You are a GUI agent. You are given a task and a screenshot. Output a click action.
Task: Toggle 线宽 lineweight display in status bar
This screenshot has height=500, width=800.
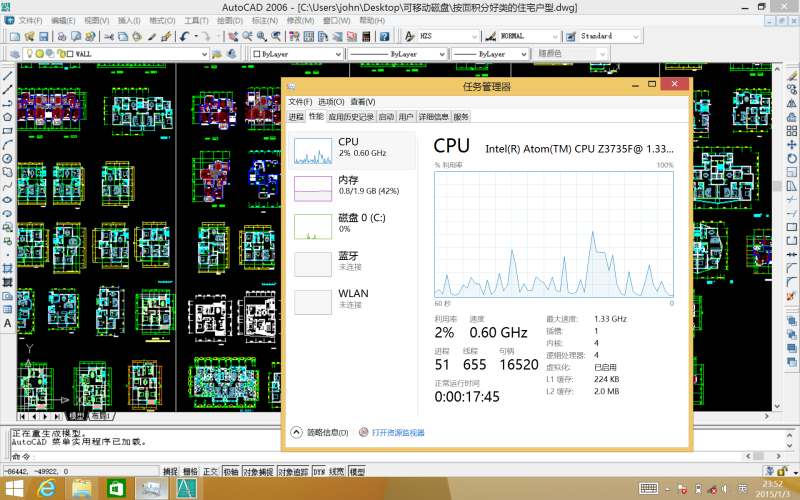click(337, 471)
